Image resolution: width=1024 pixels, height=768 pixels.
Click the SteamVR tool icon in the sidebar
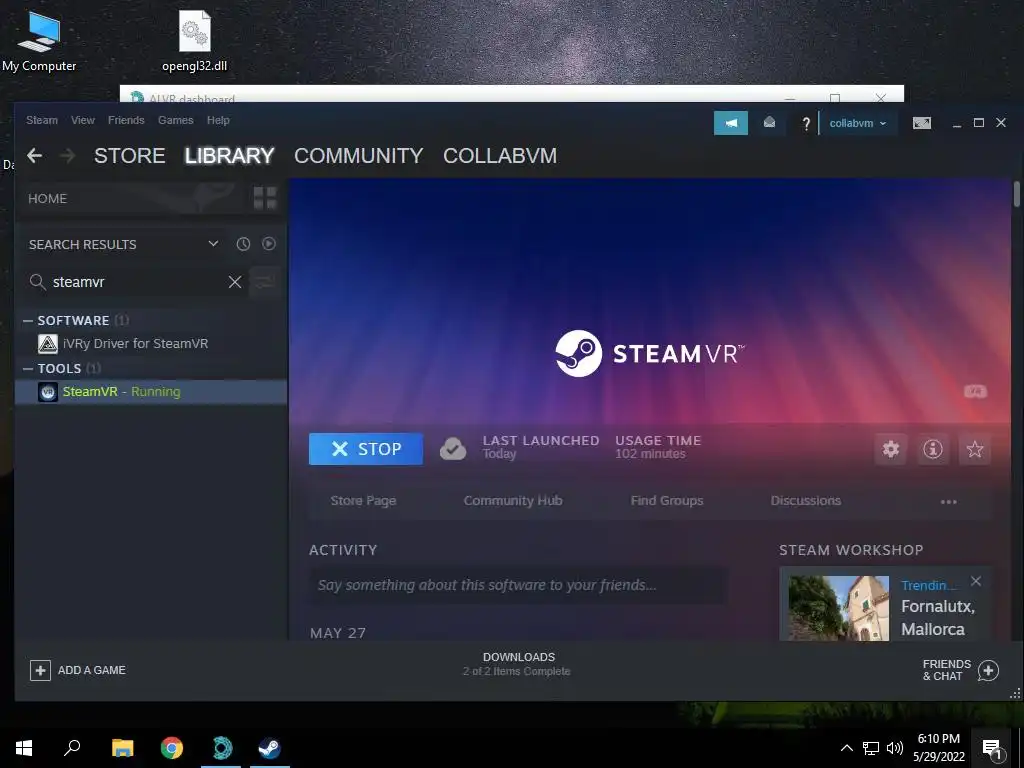[48, 392]
